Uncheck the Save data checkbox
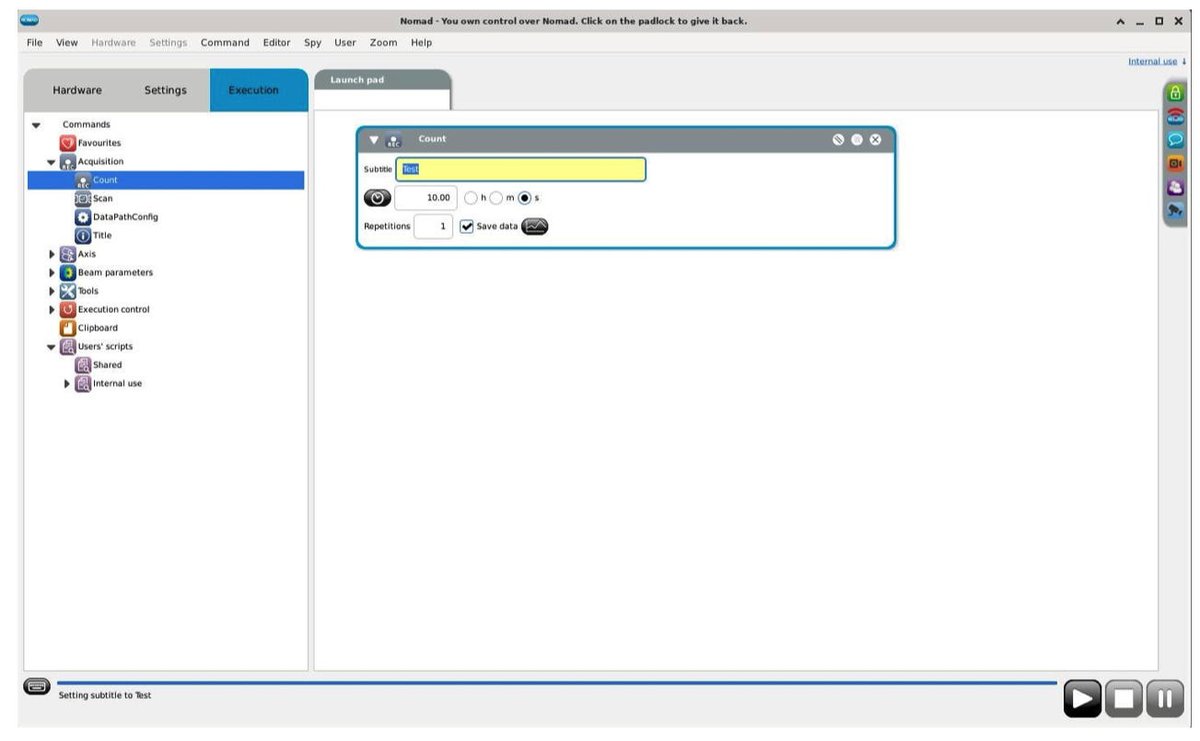Viewport: 1200px width, 741px height. (x=467, y=227)
